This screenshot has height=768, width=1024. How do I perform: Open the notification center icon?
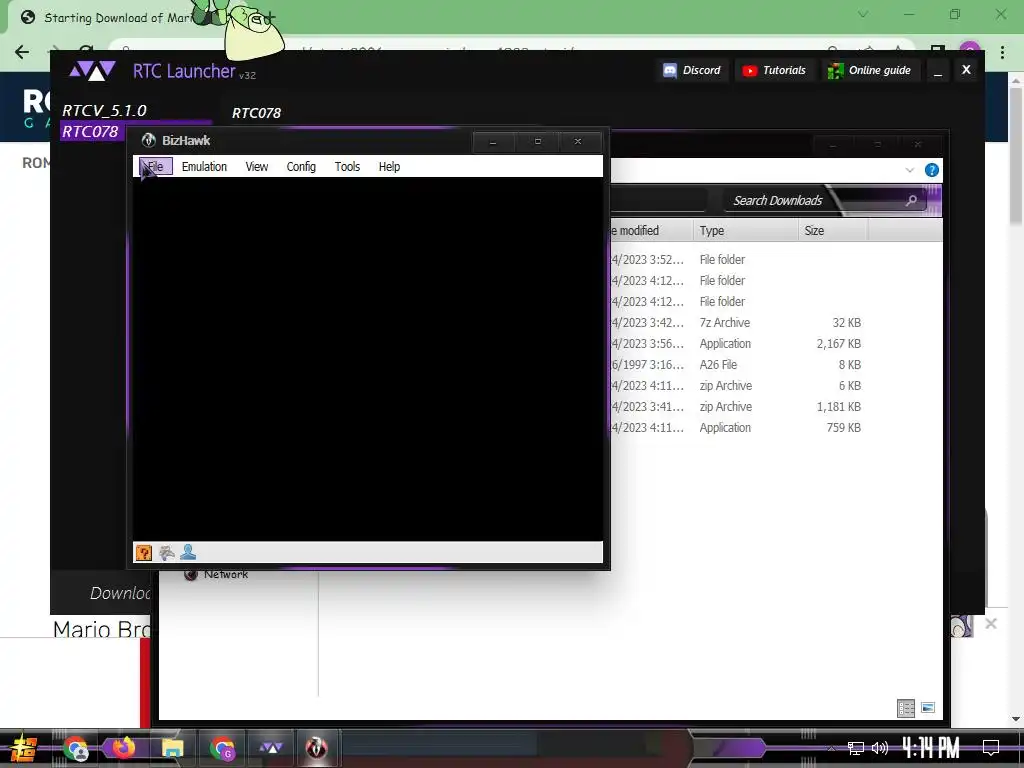991,747
